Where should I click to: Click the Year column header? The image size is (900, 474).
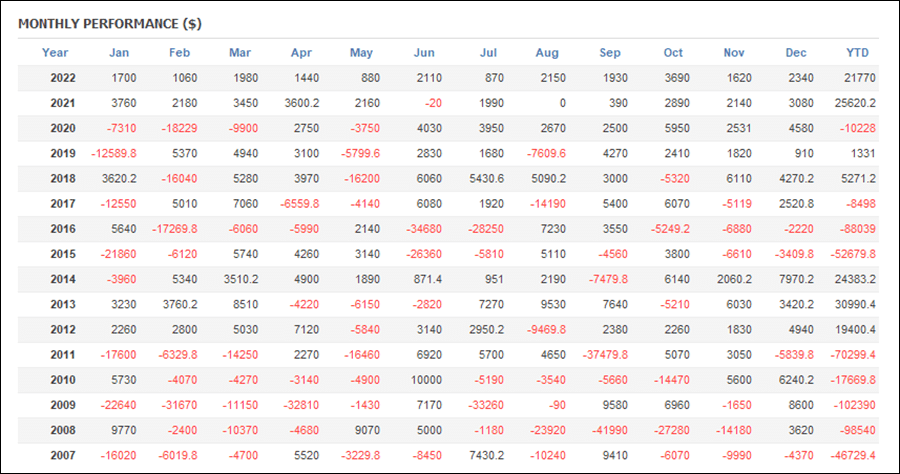(55, 53)
